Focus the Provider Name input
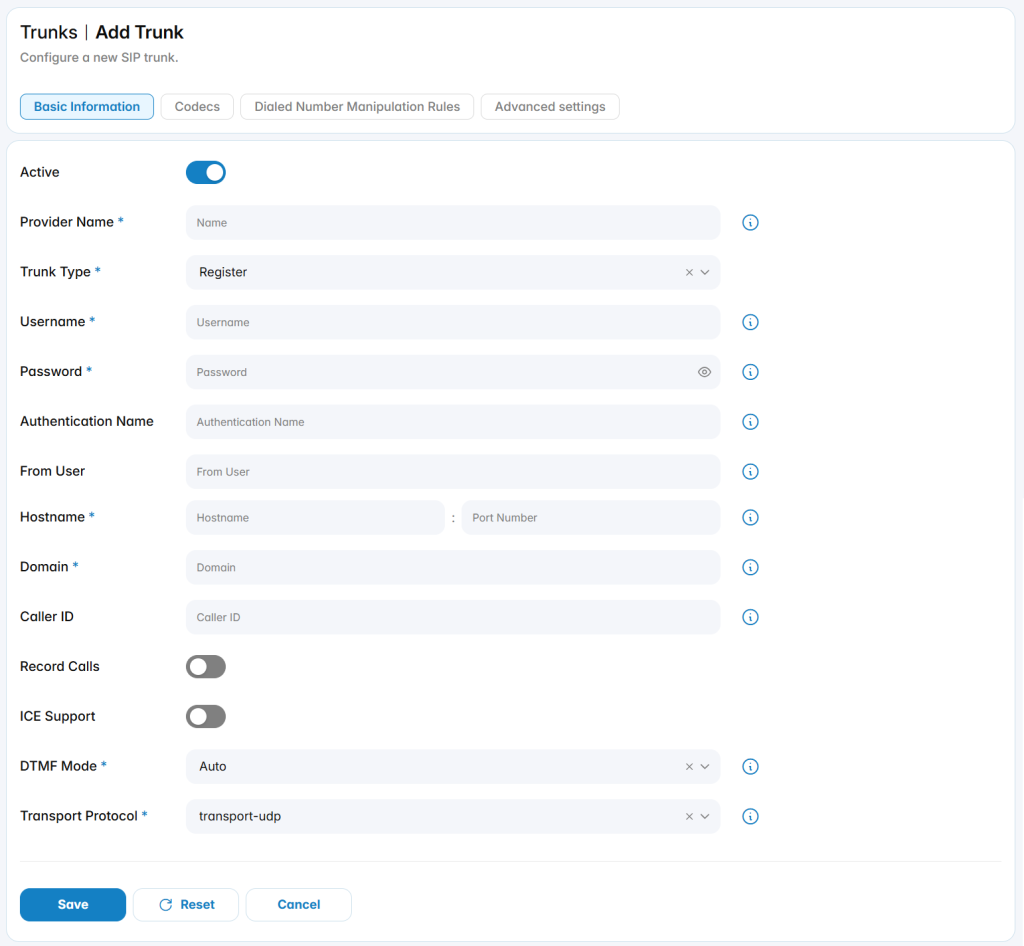This screenshot has height=946, width=1024. pyautogui.click(x=453, y=223)
